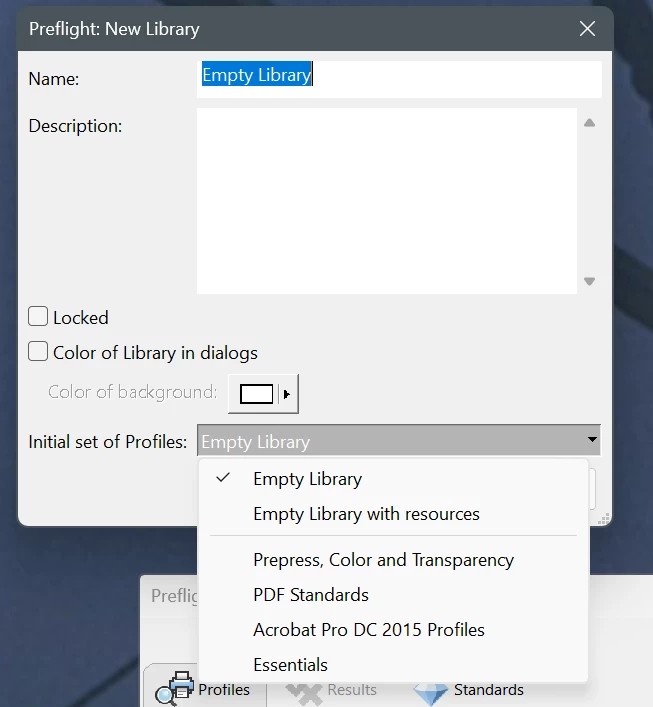The width and height of the screenshot is (653, 707).
Task: Open the background color swatch picker
Action: [x=256, y=394]
